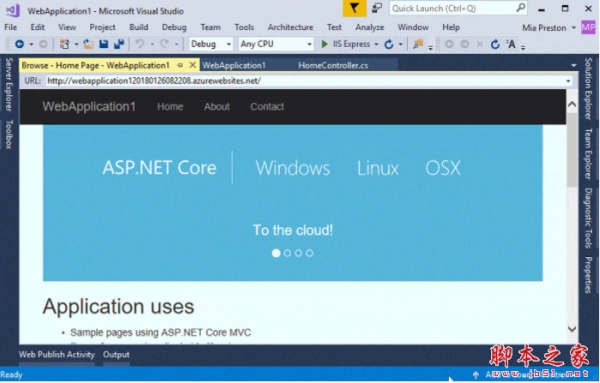Open the URL address history dropdown

(568, 81)
